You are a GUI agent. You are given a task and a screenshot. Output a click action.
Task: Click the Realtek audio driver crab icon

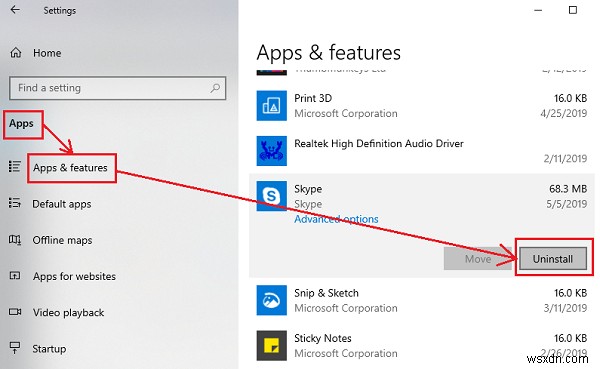point(271,151)
